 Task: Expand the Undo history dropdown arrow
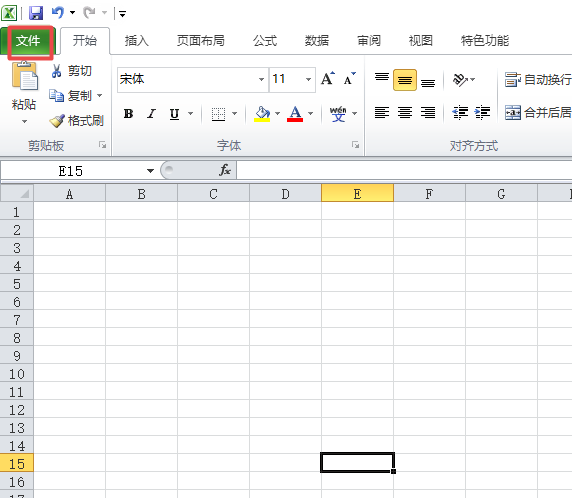click(72, 13)
